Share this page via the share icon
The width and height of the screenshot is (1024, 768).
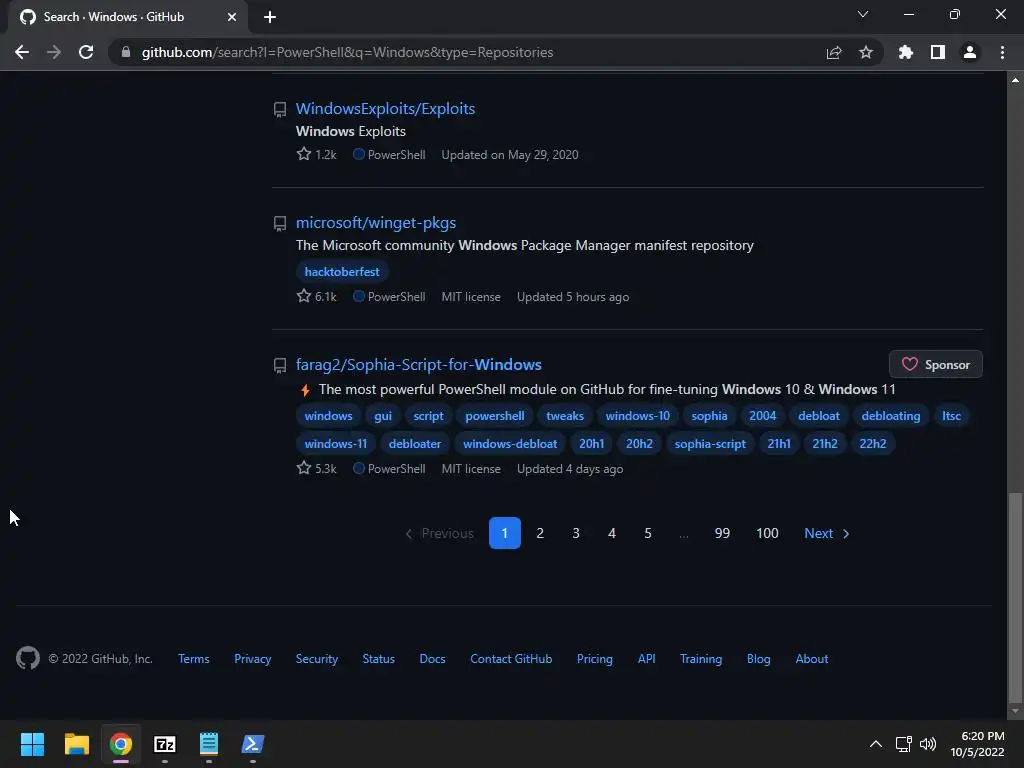(x=834, y=52)
